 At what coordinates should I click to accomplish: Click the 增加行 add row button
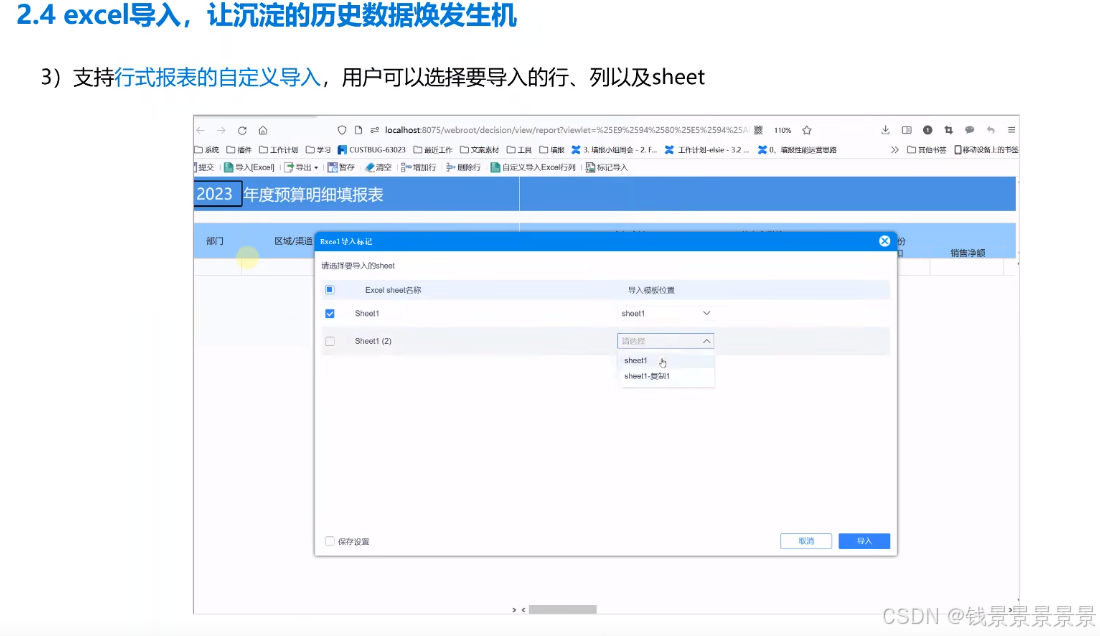[x=419, y=168]
